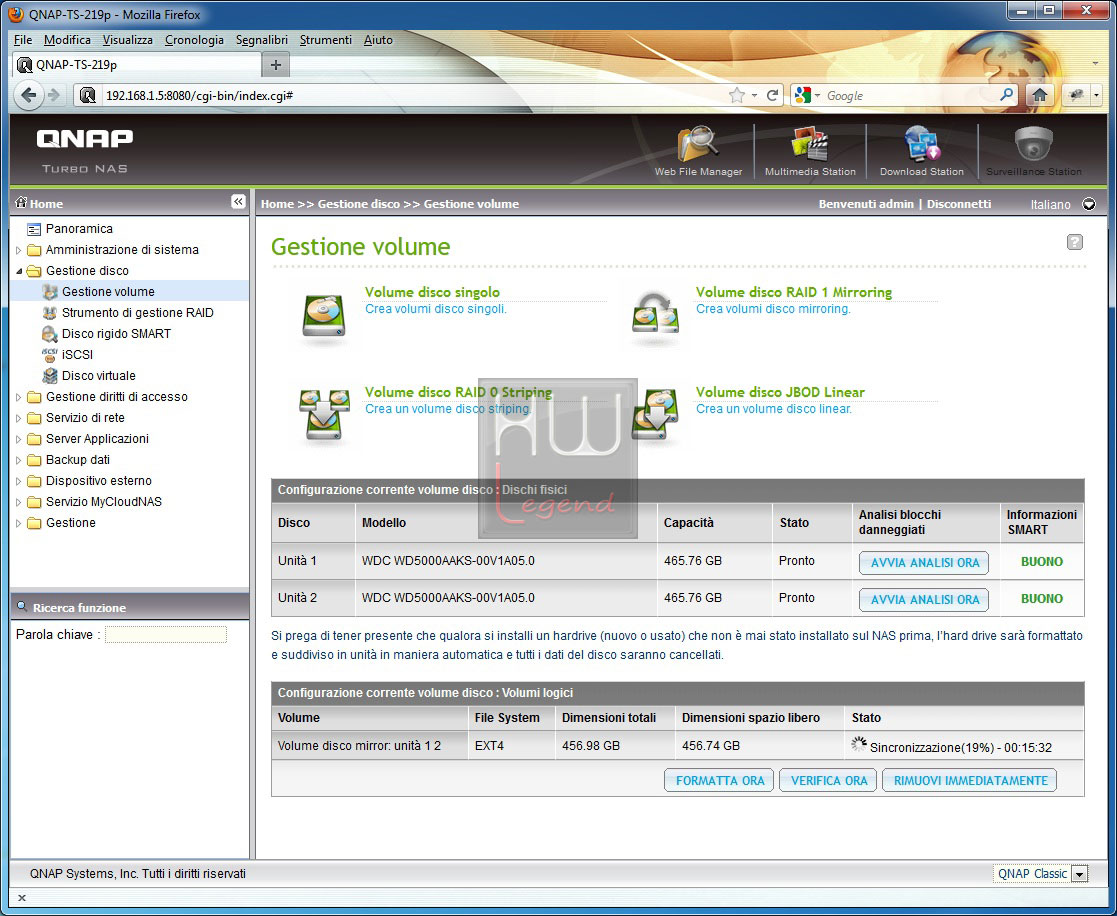Screen dimensions: 1117x916
Task: Open Volume disco RAID 1 Mirroring link
Action: [794, 292]
